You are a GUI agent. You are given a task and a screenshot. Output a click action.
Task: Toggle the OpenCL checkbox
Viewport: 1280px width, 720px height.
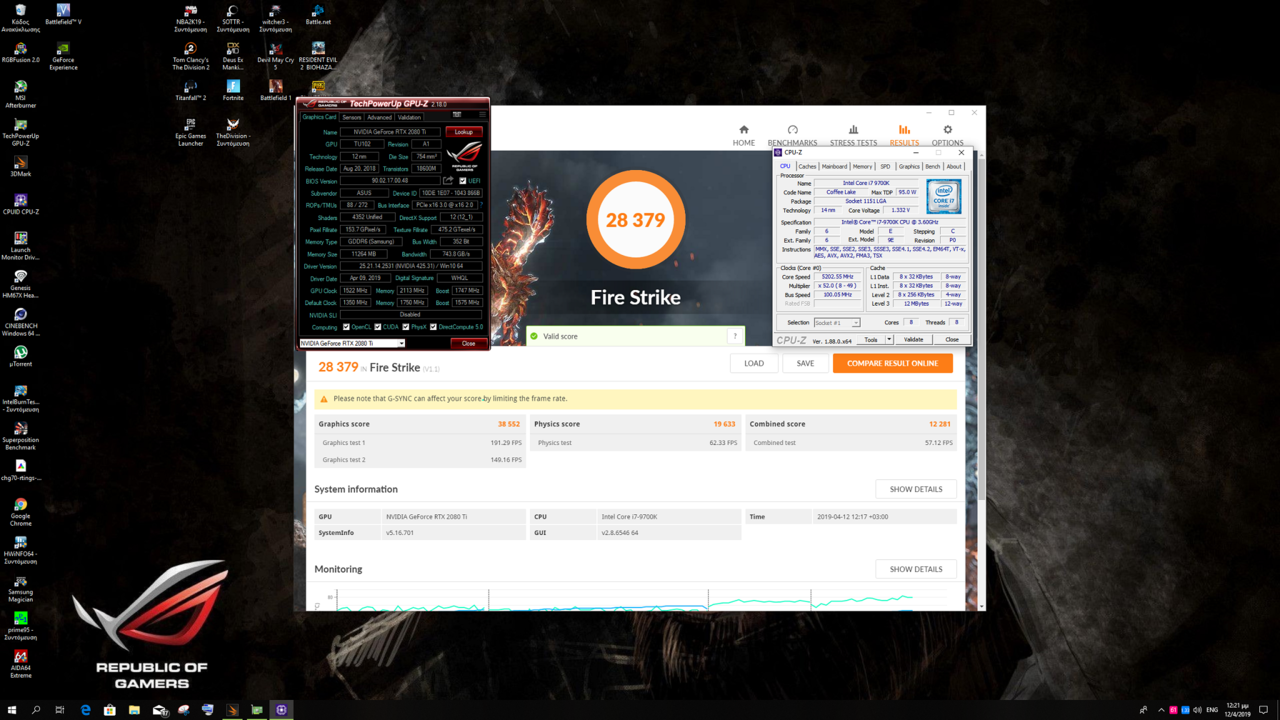346,327
